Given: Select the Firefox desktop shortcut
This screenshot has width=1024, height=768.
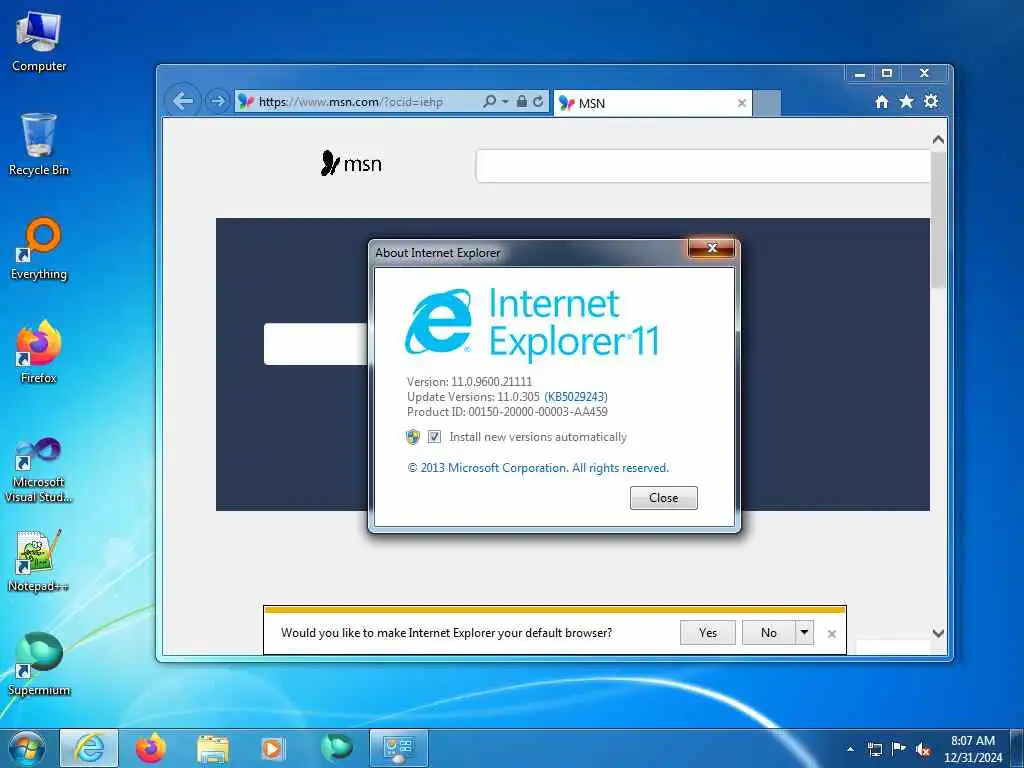Looking at the screenshot, I should 39,353.
